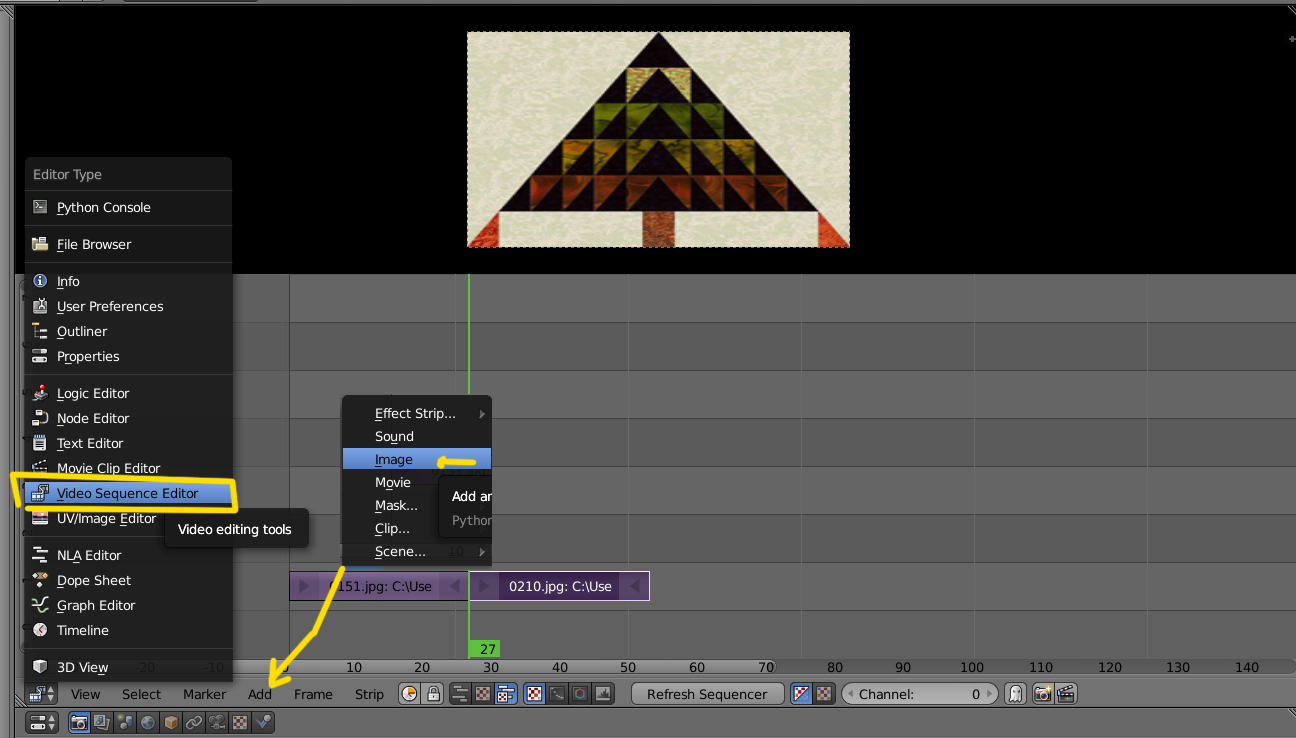Open the Properties editor type selector icon

(x=42, y=722)
